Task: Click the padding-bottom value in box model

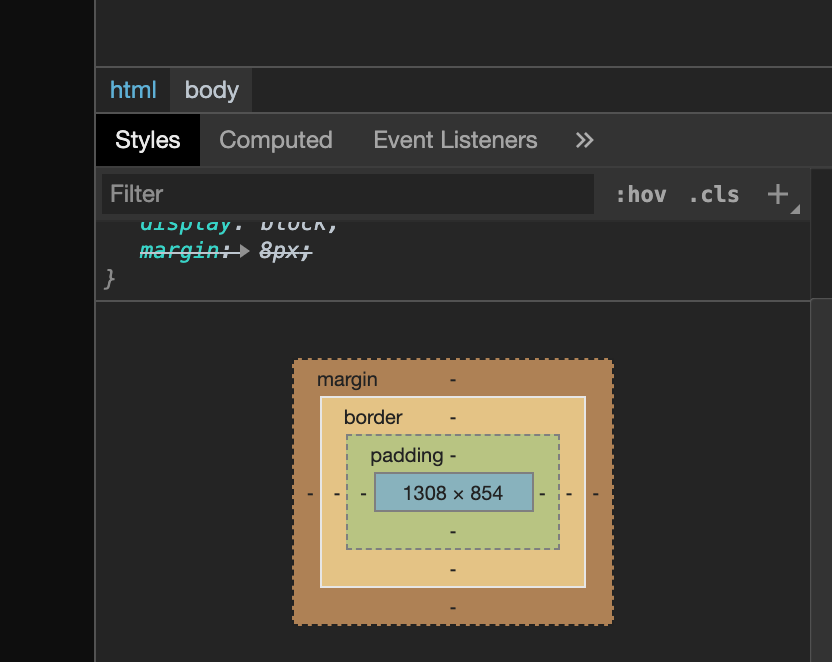Action: (453, 531)
